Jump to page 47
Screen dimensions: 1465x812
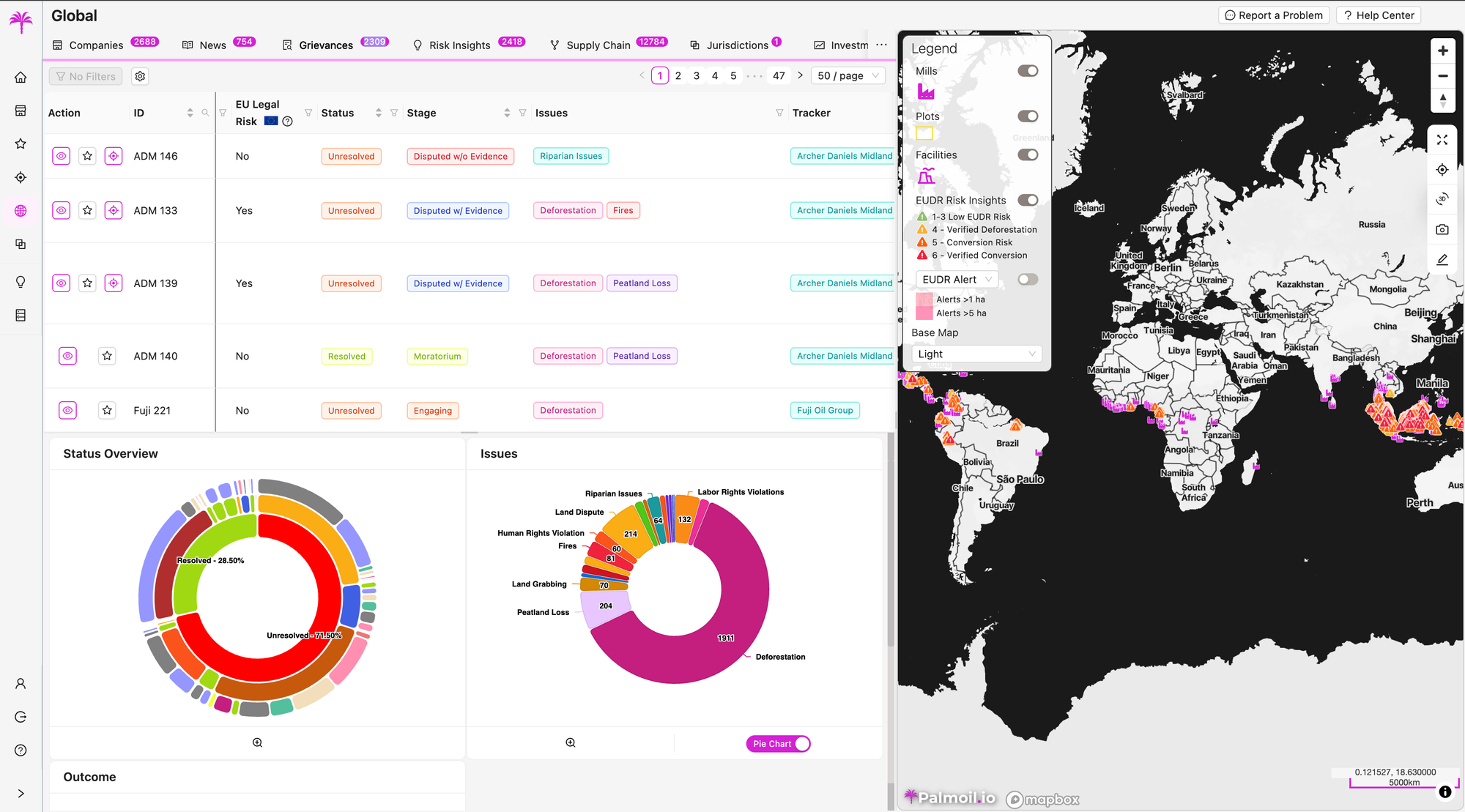click(x=779, y=75)
